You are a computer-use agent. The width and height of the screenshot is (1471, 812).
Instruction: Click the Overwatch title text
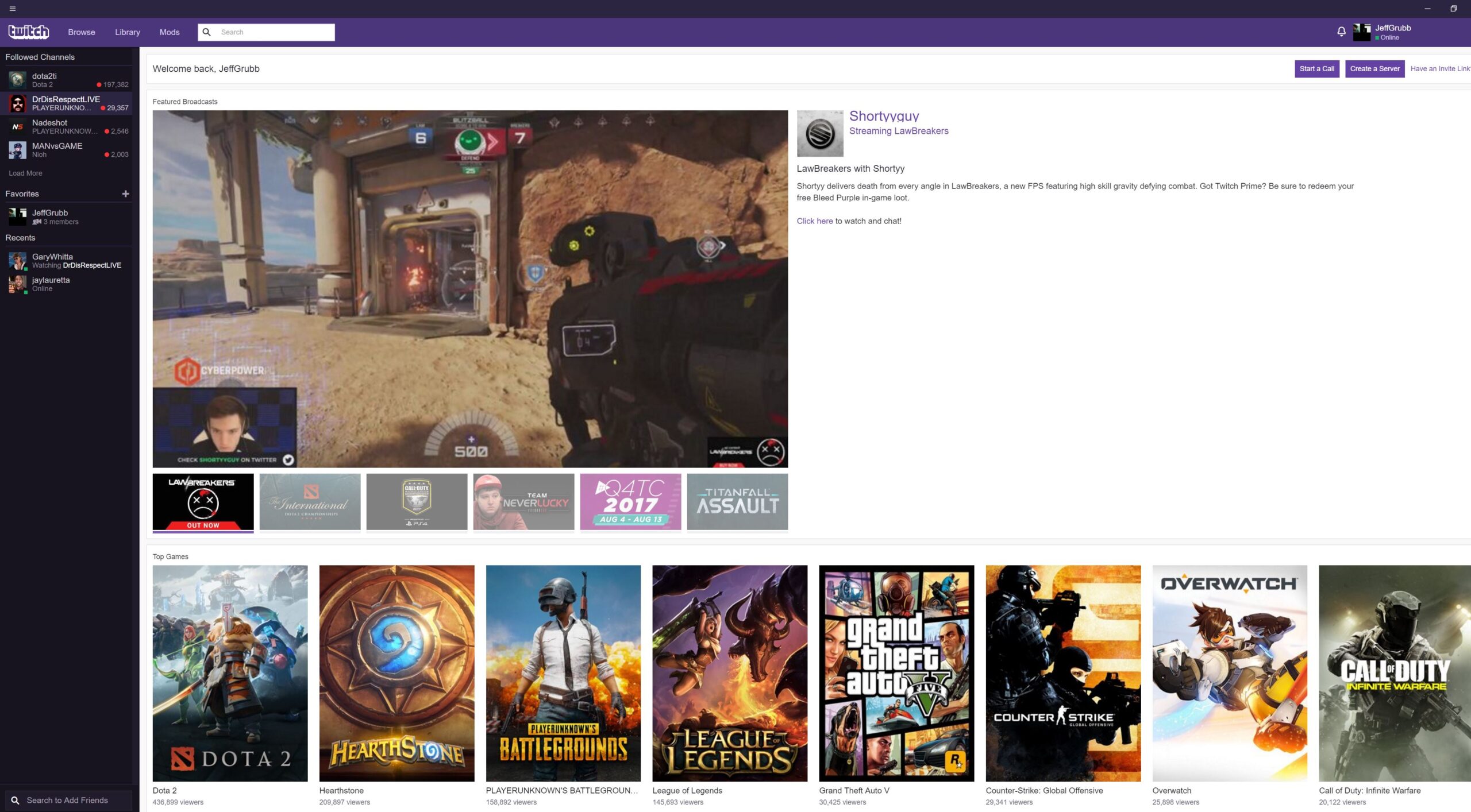pyautogui.click(x=1172, y=791)
